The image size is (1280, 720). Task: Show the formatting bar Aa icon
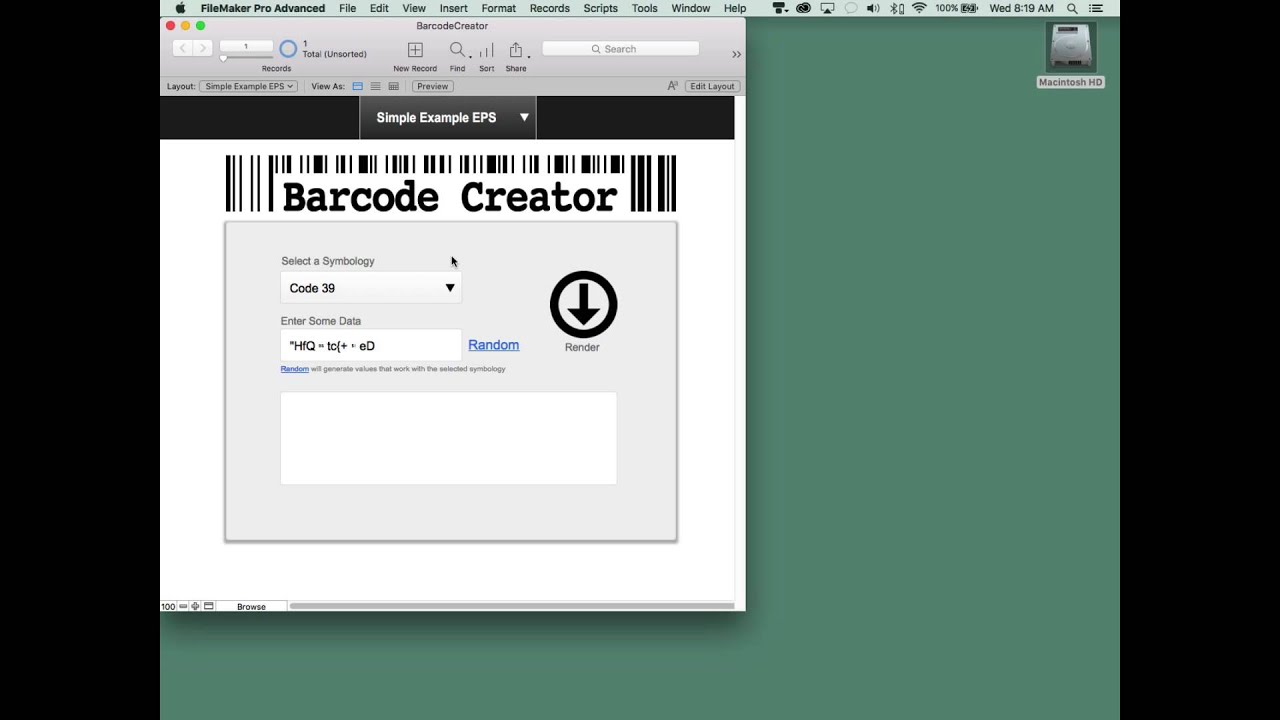[x=673, y=86]
